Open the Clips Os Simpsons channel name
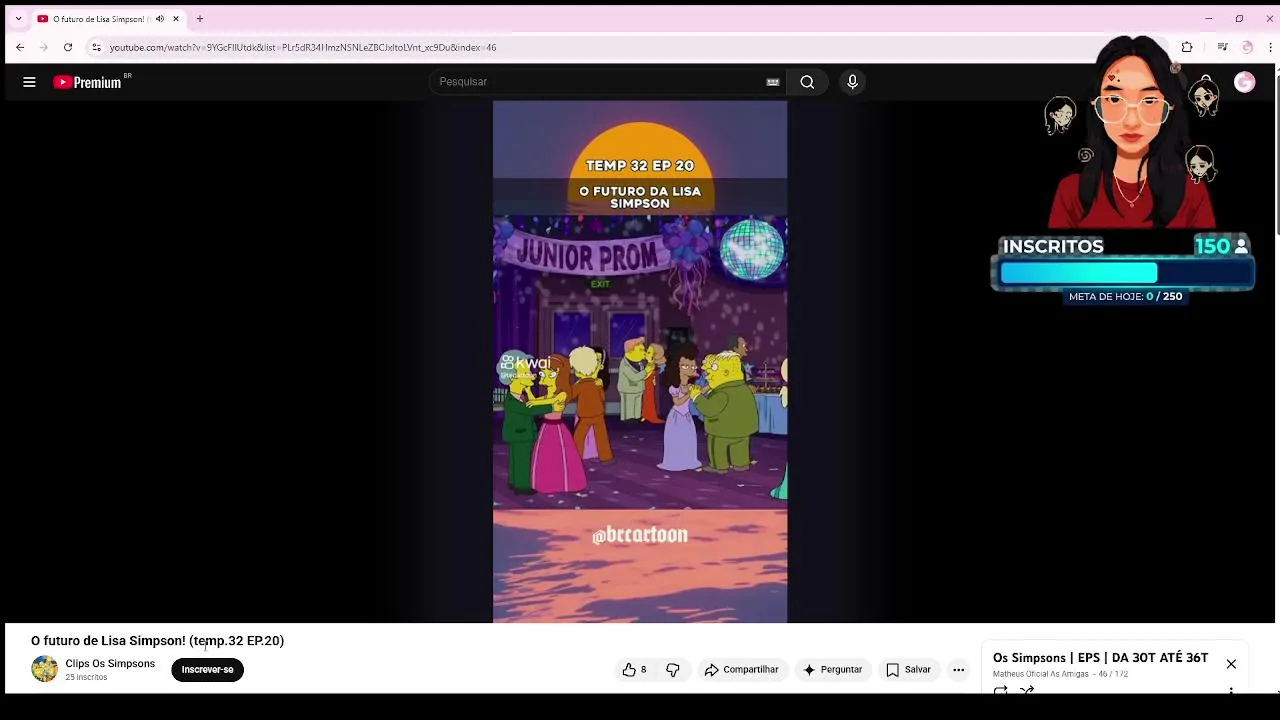The height and width of the screenshot is (720, 1280). (x=110, y=664)
